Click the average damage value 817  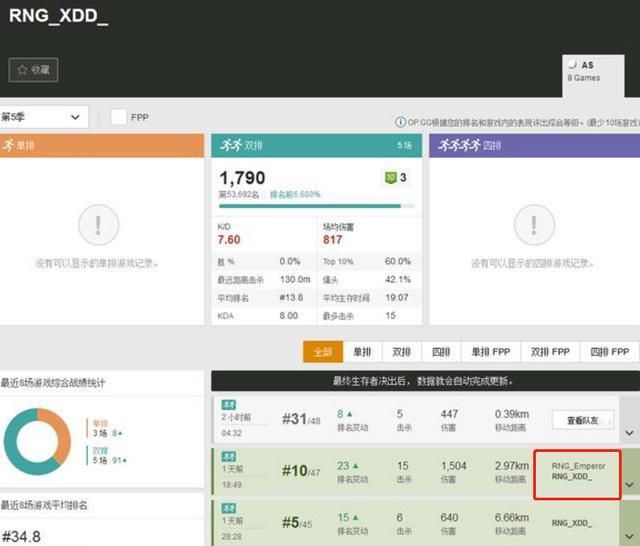coord(332,240)
